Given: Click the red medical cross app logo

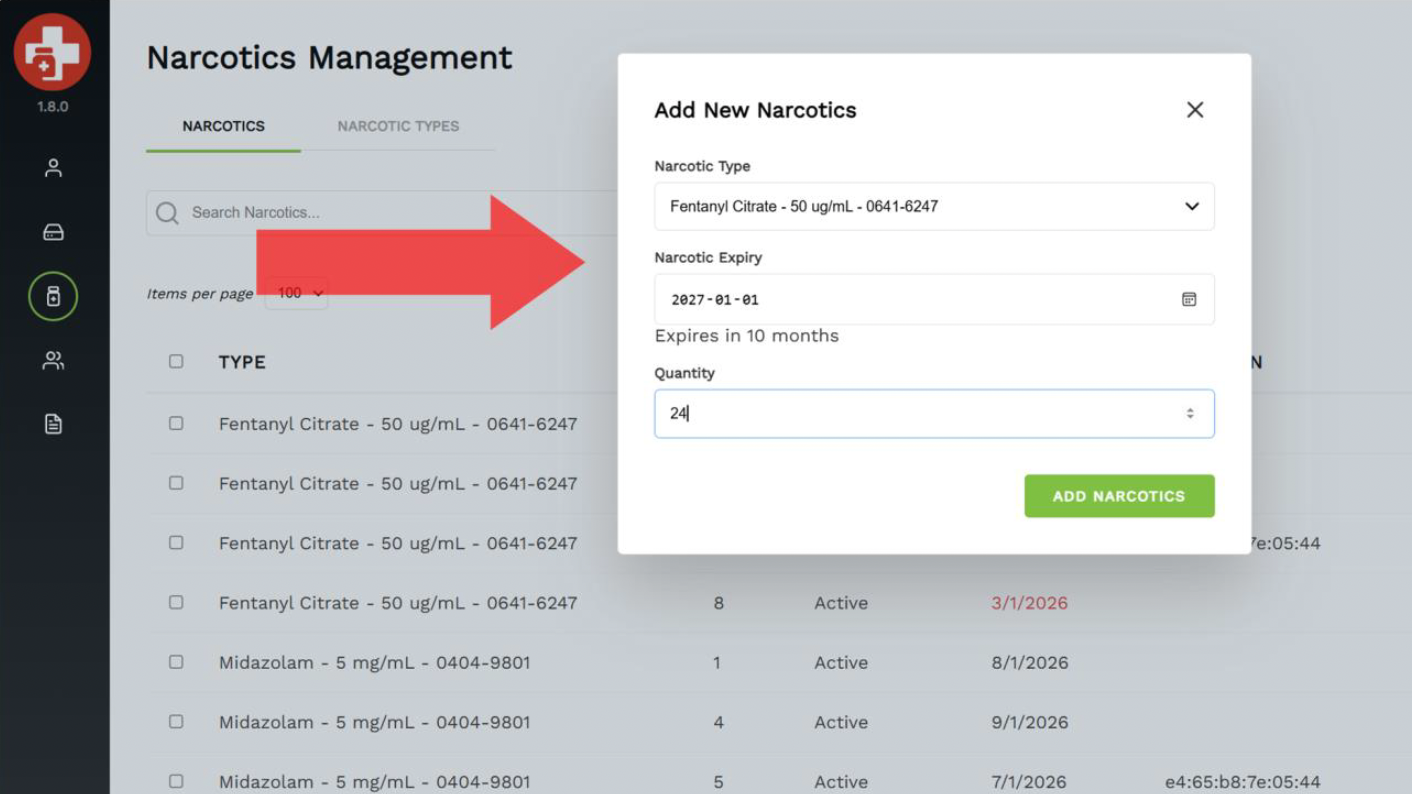Looking at the screenshot, I should [x=52, y=52].
